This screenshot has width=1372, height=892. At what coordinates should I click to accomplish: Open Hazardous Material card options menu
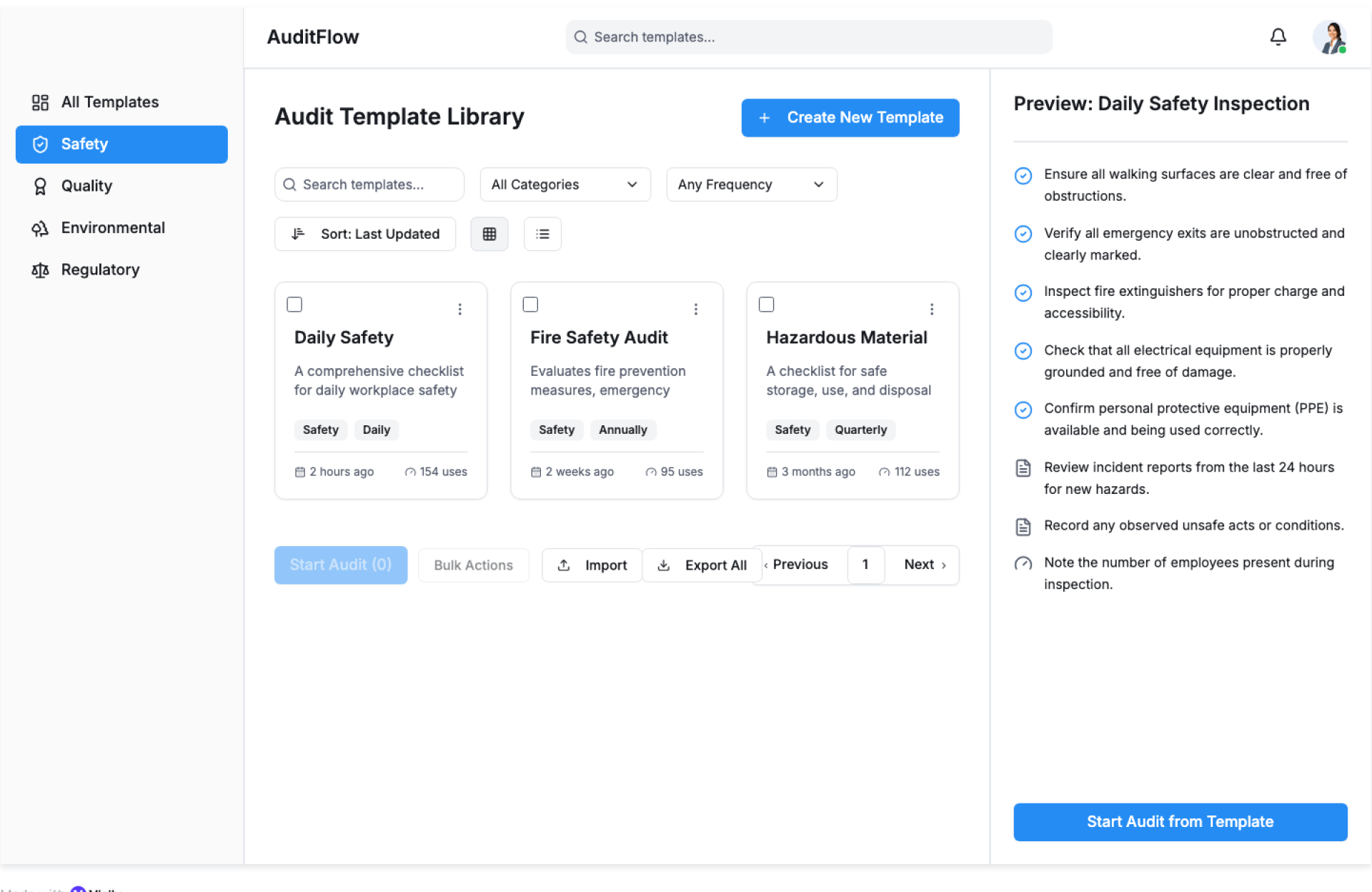(x=932, y=309)
